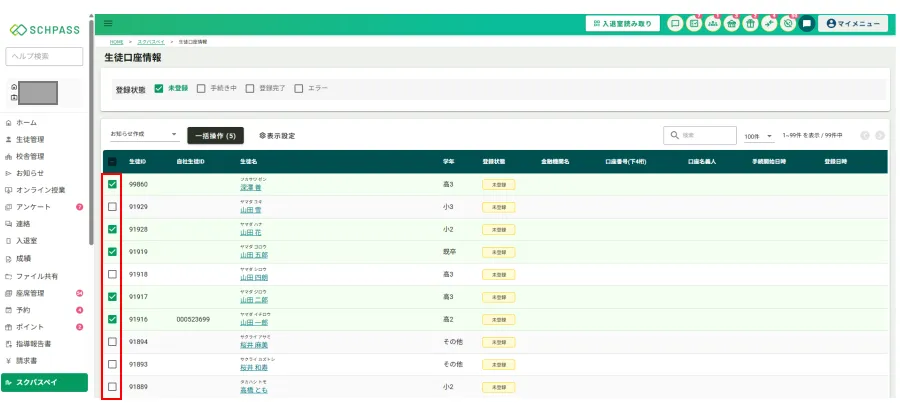Uncheck the 未登録 status filter
Image resolution: width=900 pixels, height=403 pixels.
[x=159, y=88]
